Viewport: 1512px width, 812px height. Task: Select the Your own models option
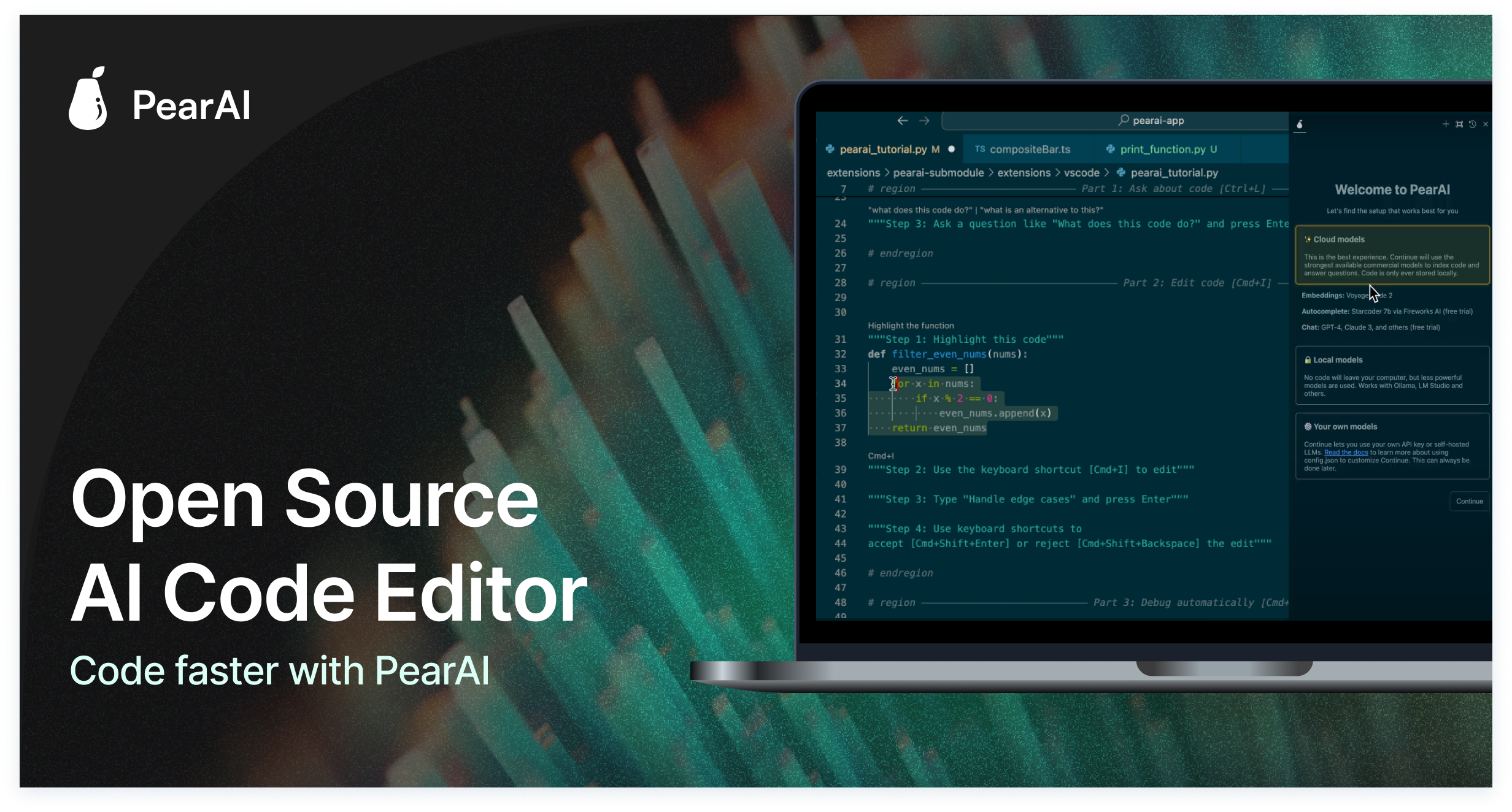[x=1392, y=446]
